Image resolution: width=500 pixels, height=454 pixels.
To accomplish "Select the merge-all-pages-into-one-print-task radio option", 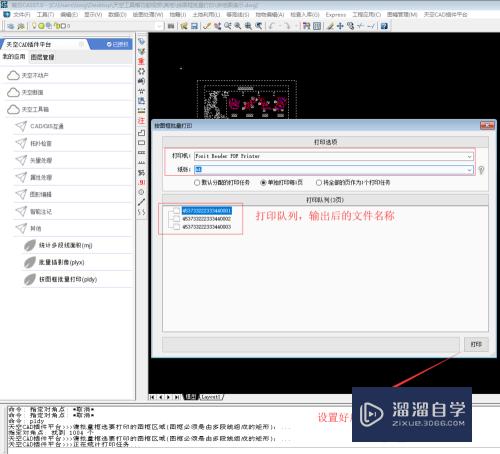I will point(319,183).
